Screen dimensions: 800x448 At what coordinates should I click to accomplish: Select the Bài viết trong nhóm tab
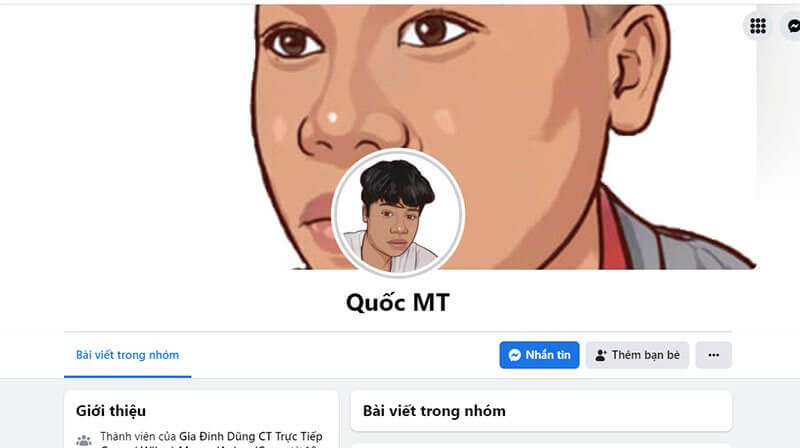(128, 355)
